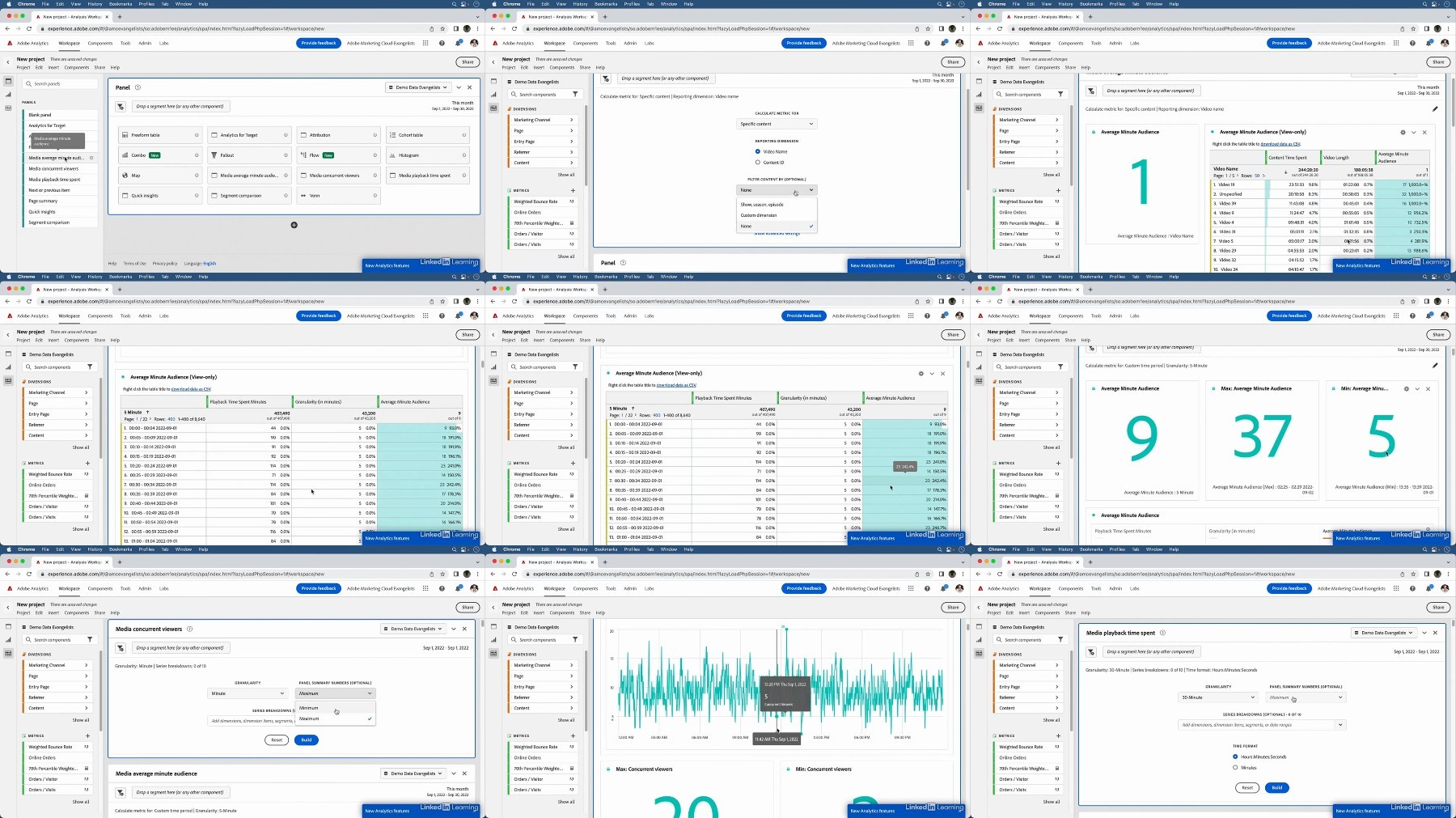This screenshot has width=1456, height=818.
Task: Open gear settings on the Min: Average Minute visualization
Action: tap(1406, 388)
